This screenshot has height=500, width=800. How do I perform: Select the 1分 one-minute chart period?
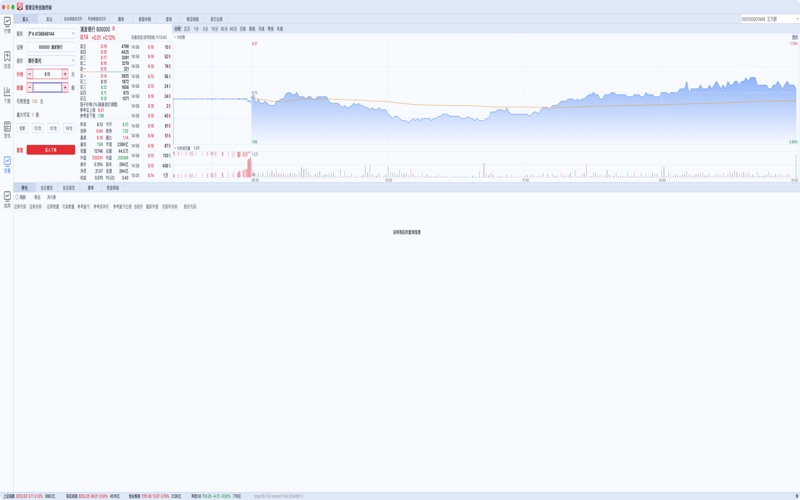tap(196, 29)
